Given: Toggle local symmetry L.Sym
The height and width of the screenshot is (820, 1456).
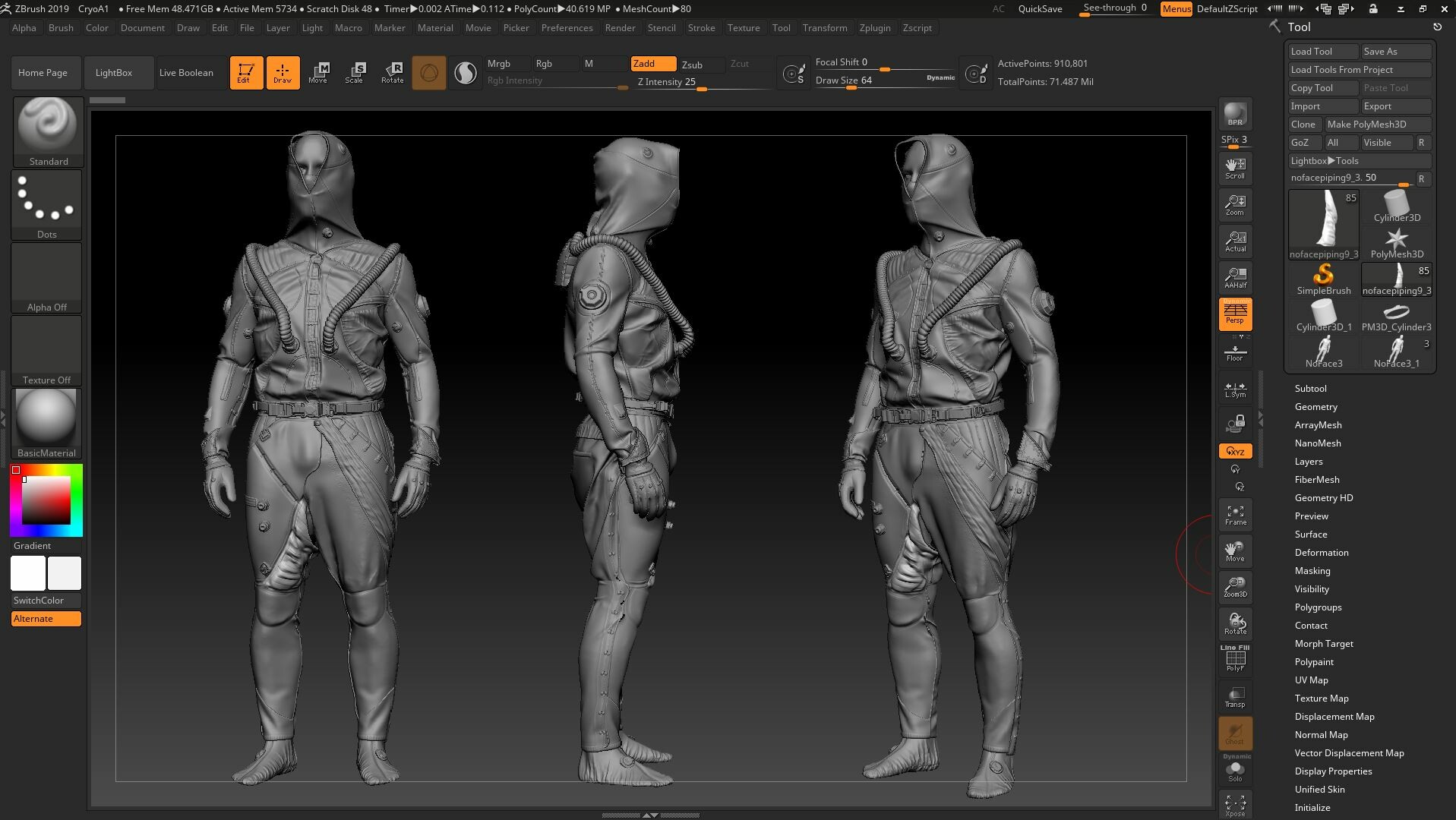Looking at the screenshot, I should click(x=1235, y=389).
